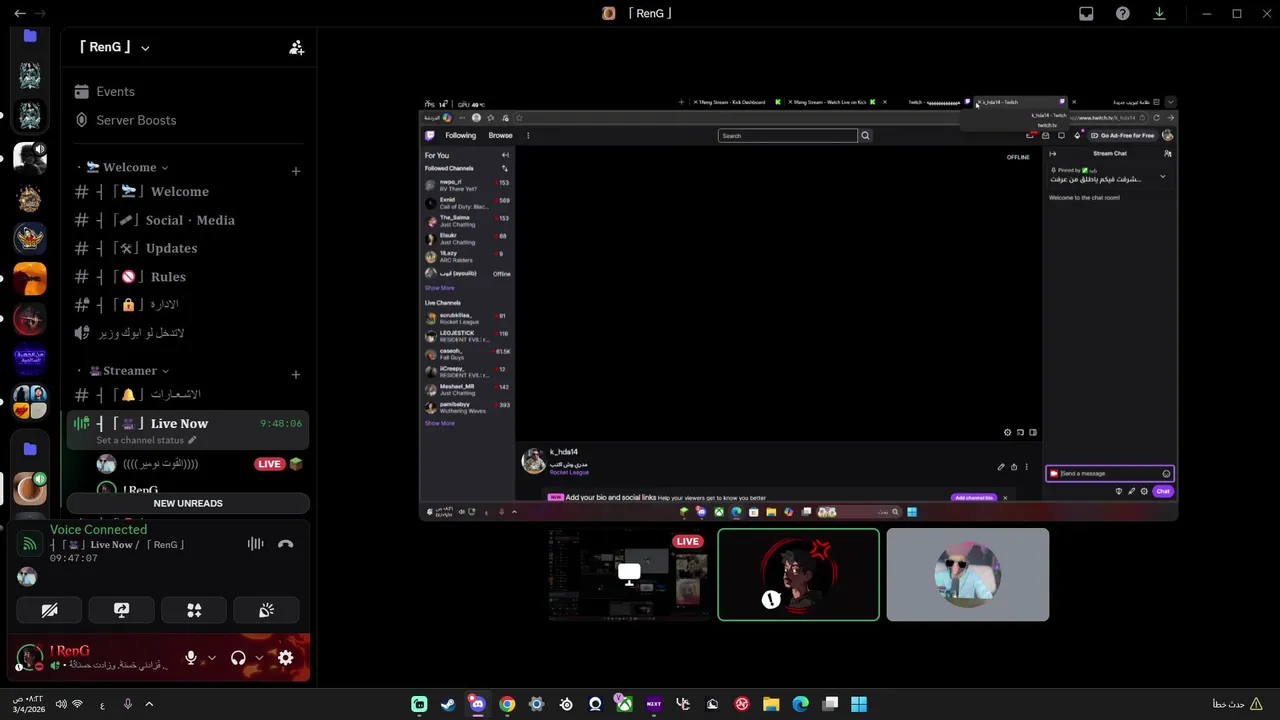The width and height of the screenshot is (1280, 720).
Task: Expand the pinned chat message chevron
Action: (1162, 177)
